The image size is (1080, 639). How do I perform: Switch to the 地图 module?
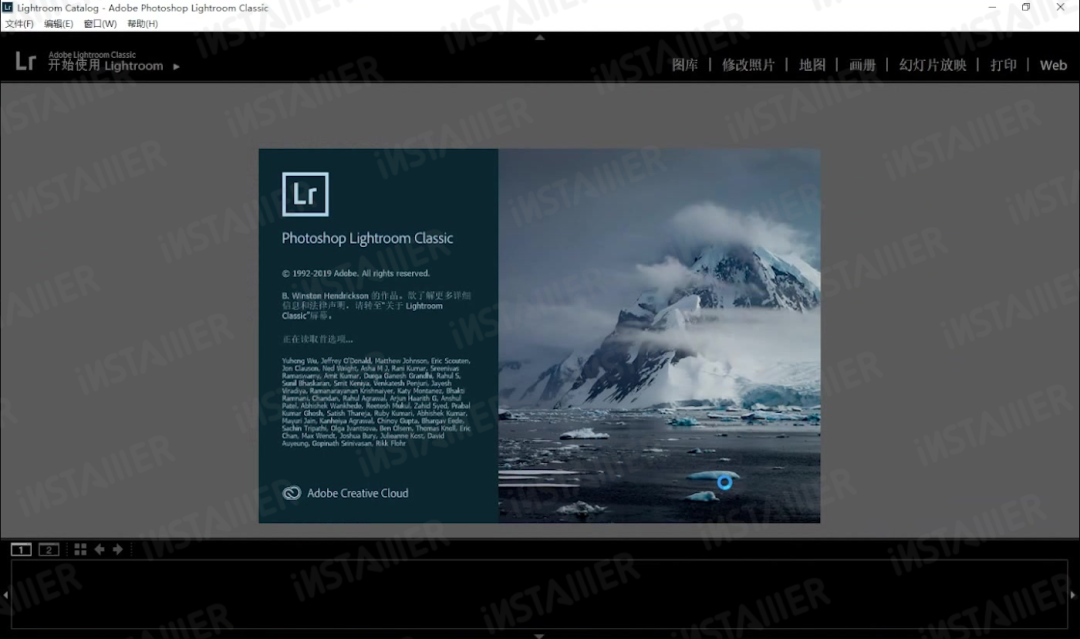point(812,65)
